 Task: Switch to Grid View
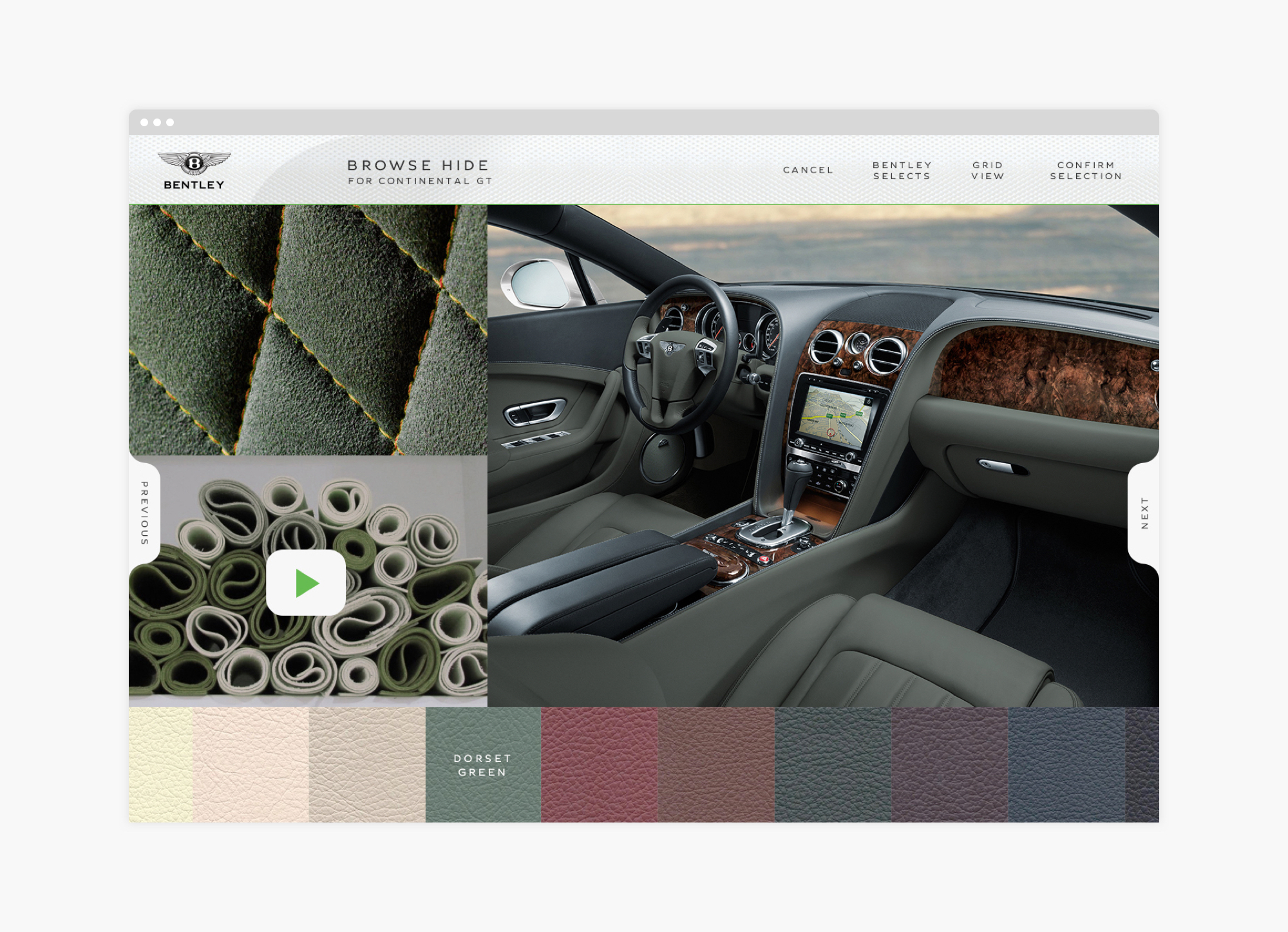click(987, 170)
